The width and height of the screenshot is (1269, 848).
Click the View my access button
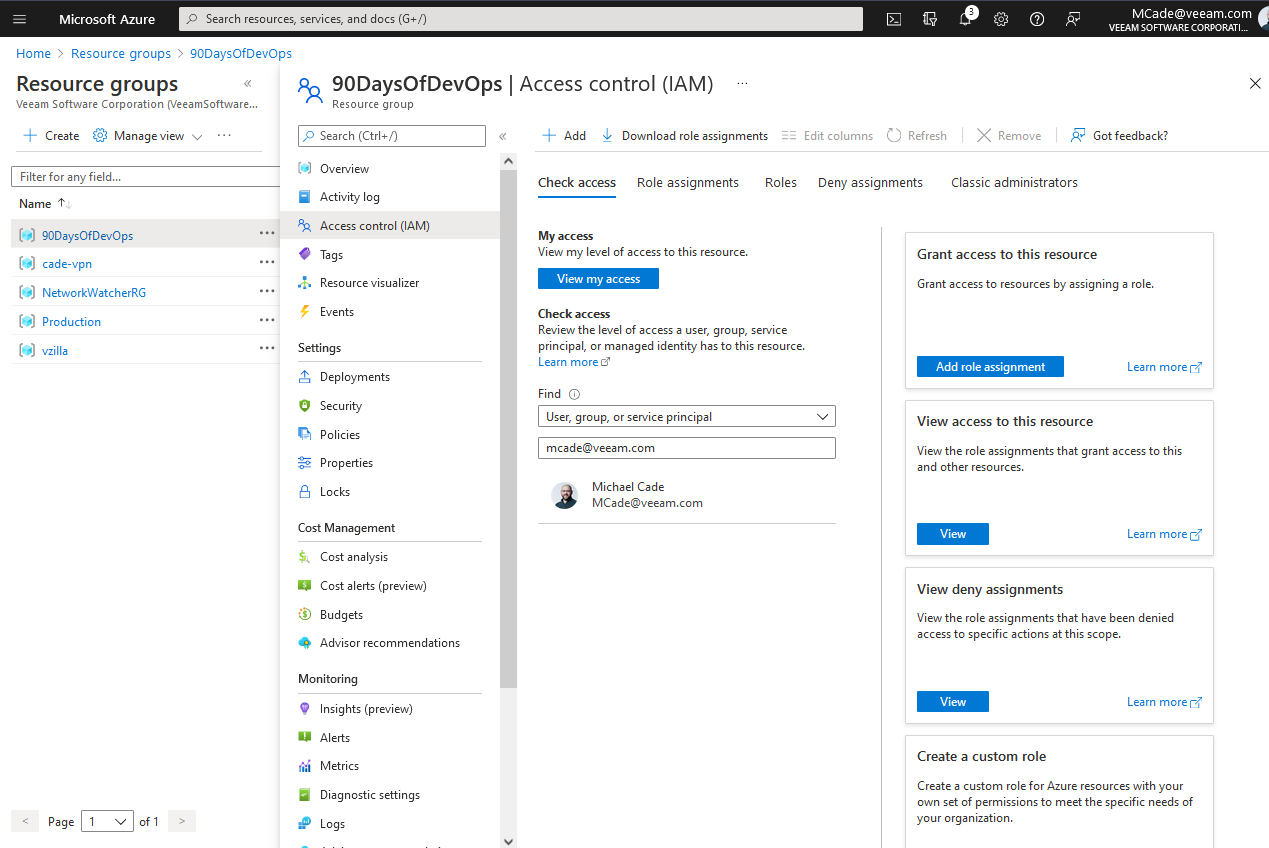[x=598, y=279]
